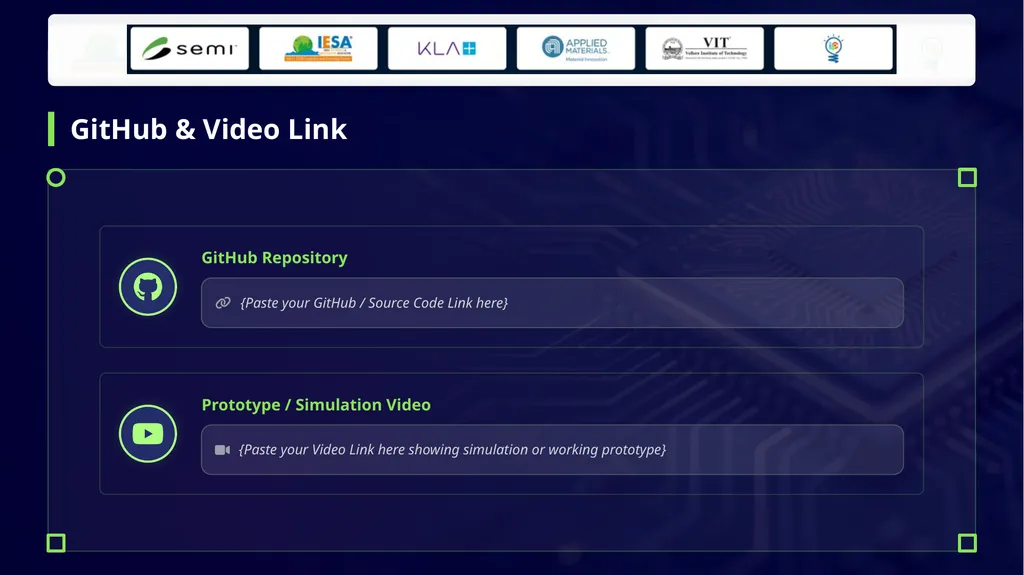1024x575 pixels.
Task: Select the Prototype / Simulation Video heading
Action: coord(316,404)
